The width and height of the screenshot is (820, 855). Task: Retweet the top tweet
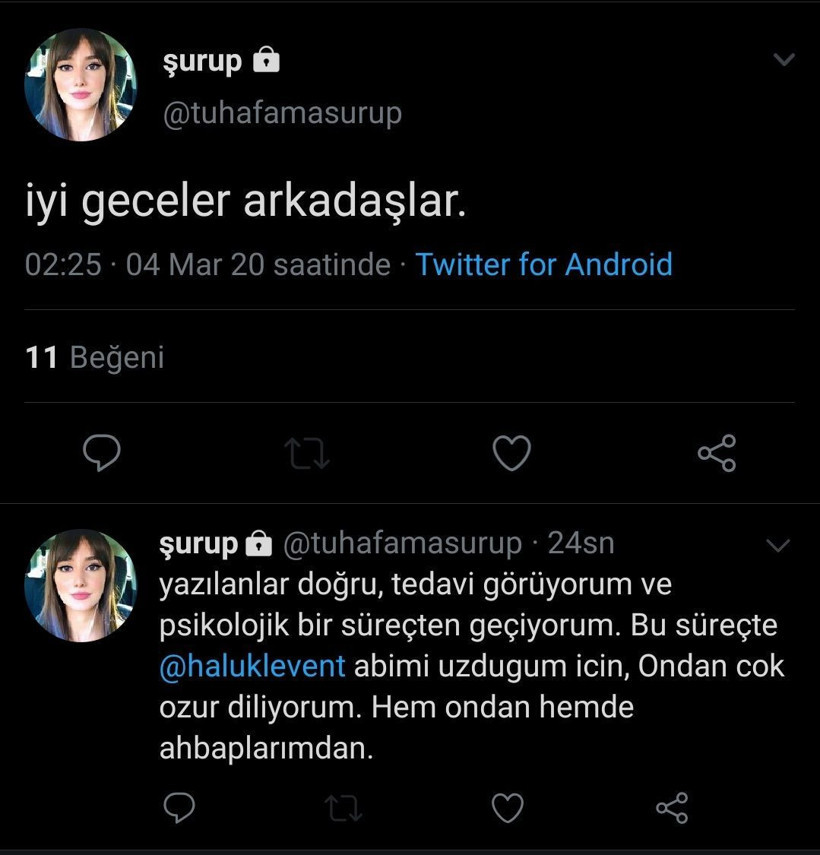pyautogui.click(x=306, y=453)
